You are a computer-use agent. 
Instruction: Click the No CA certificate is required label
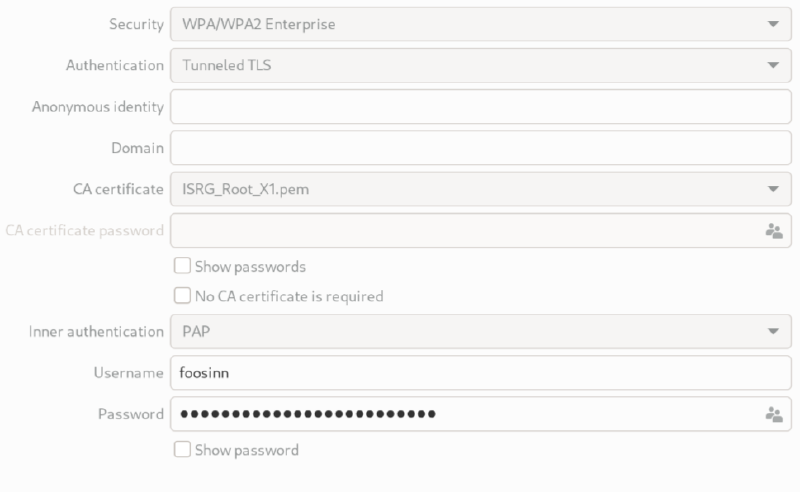pos(289,296)
